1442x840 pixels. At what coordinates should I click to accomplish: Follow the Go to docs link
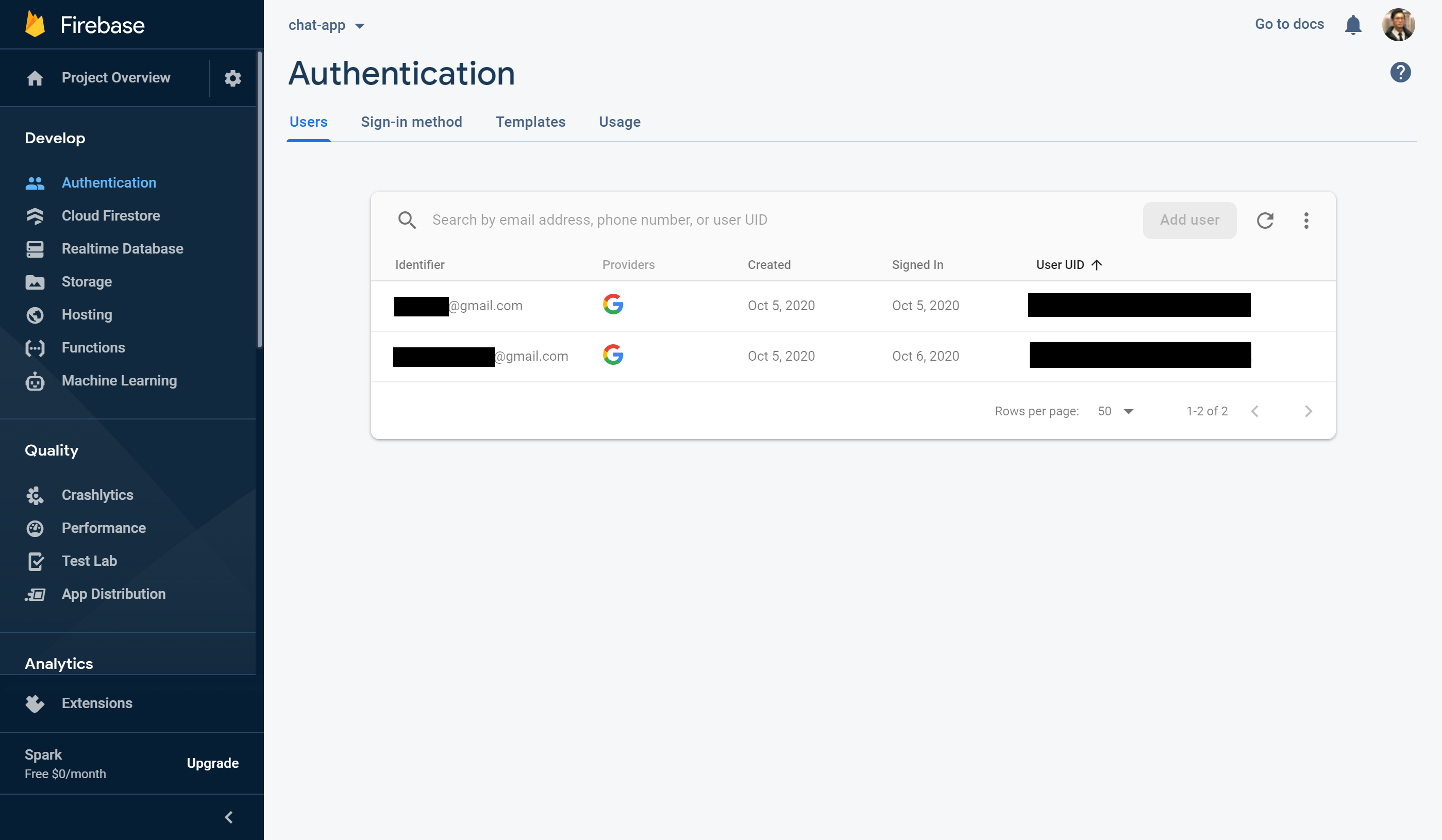[1288, 24]
